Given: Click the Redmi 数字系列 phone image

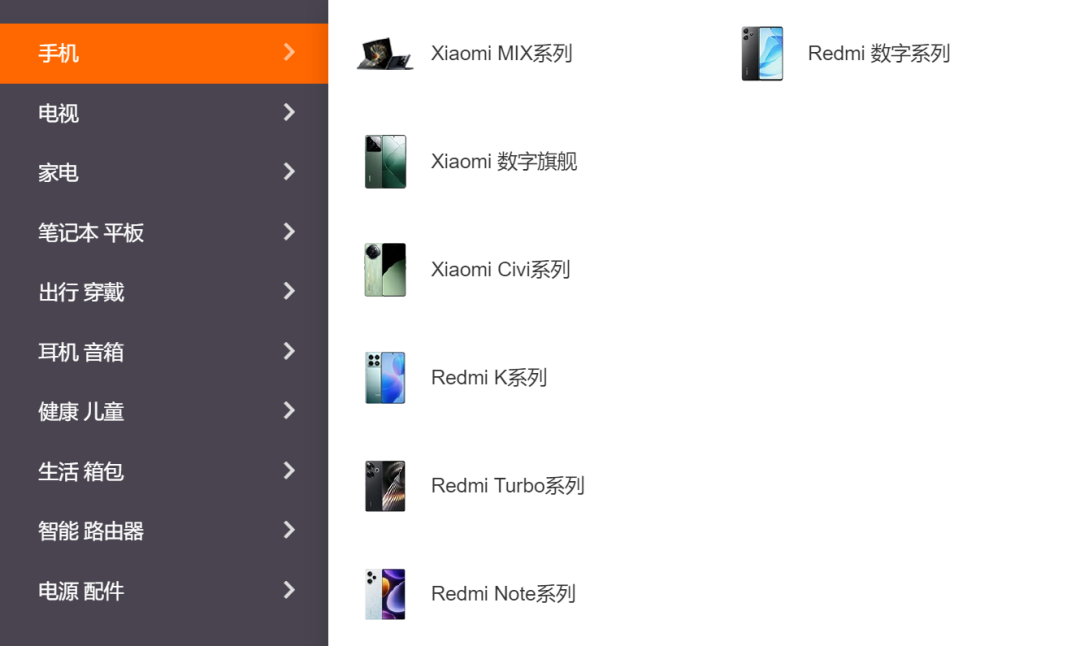Looking at the screenshot, I should (762, 54).
